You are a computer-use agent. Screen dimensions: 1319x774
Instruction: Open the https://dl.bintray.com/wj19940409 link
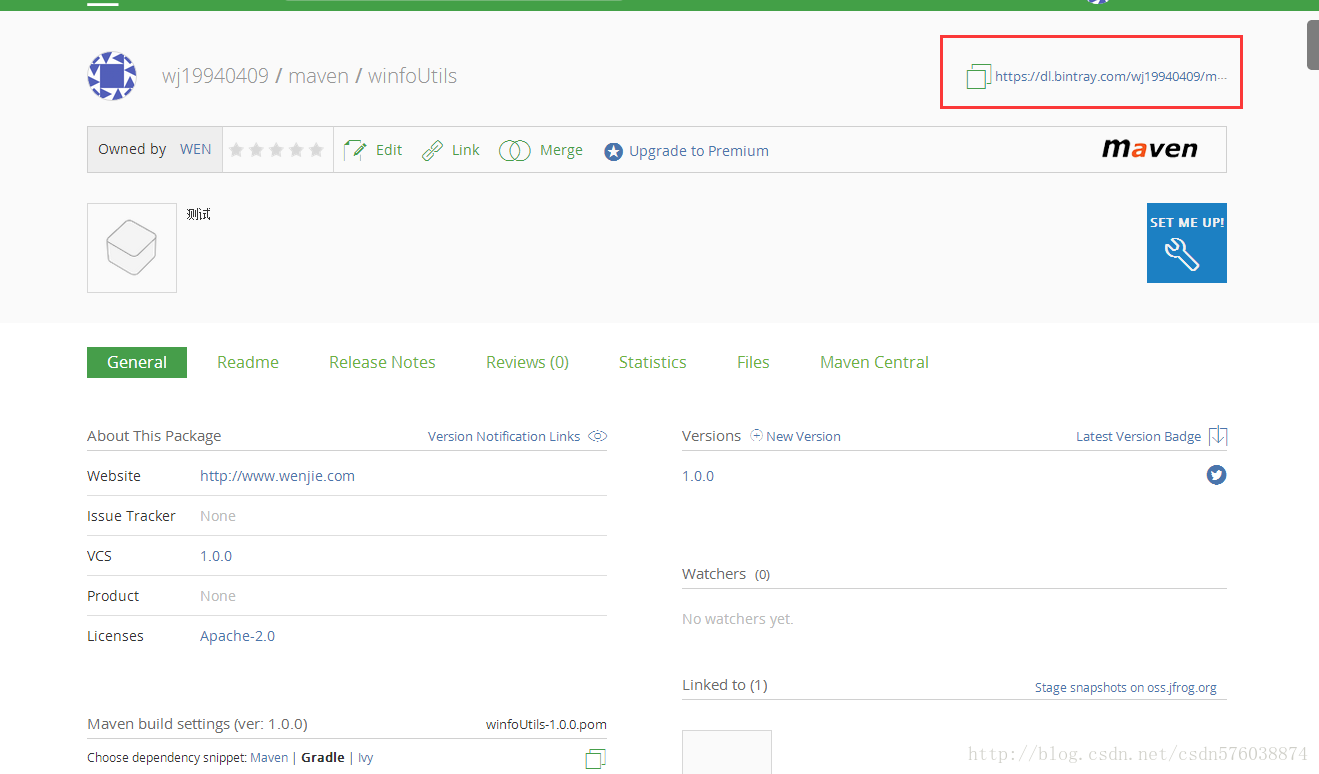tap(1110, 76)
